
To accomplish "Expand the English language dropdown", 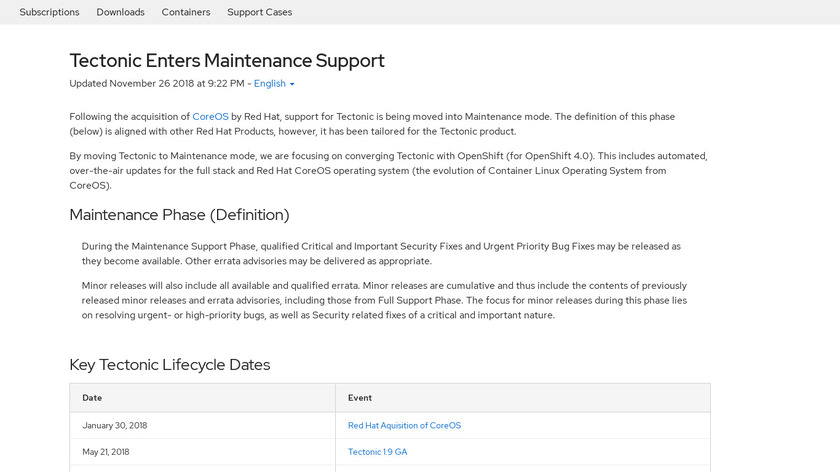I will (274, 84).
